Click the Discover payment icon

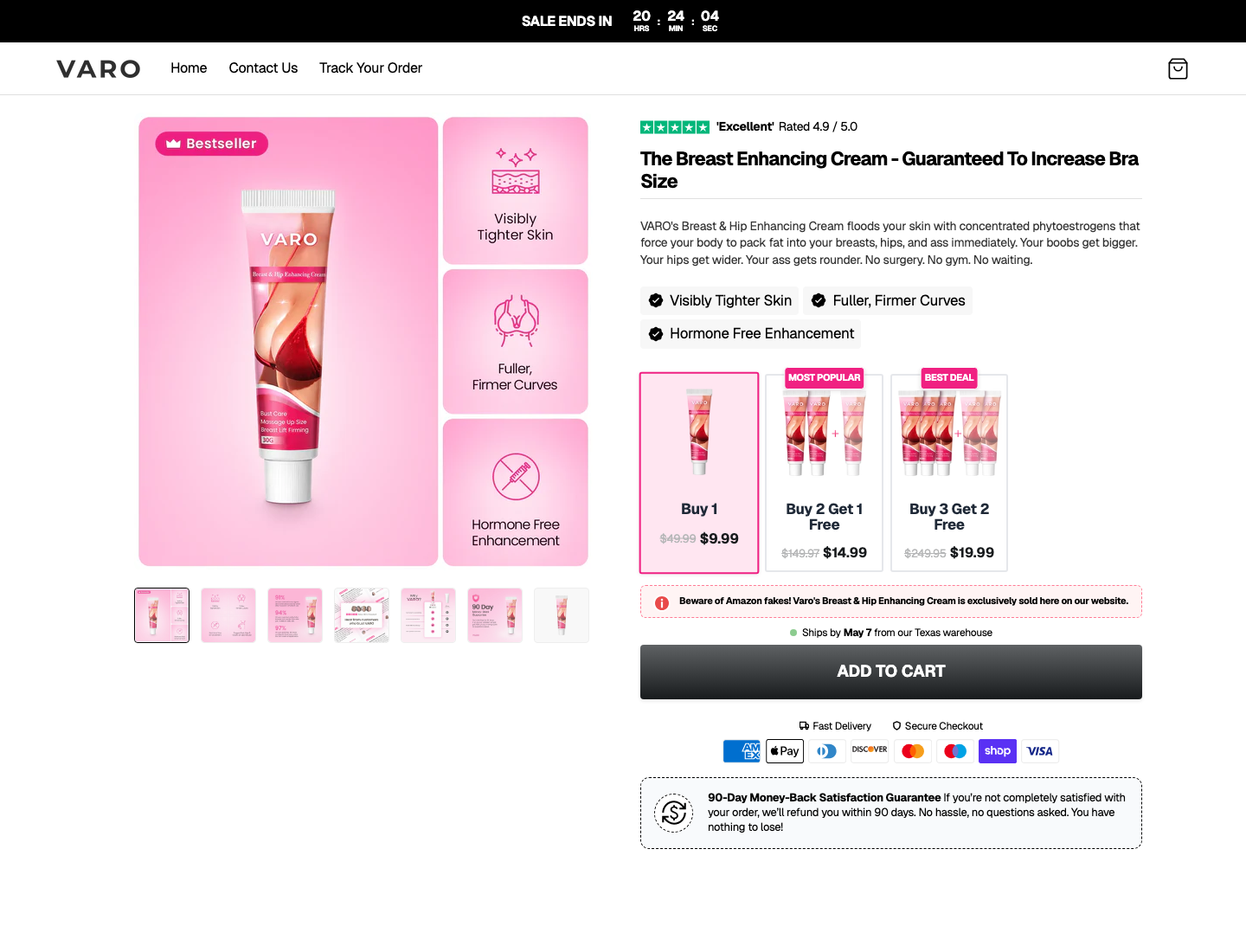[x=870, y=751]
